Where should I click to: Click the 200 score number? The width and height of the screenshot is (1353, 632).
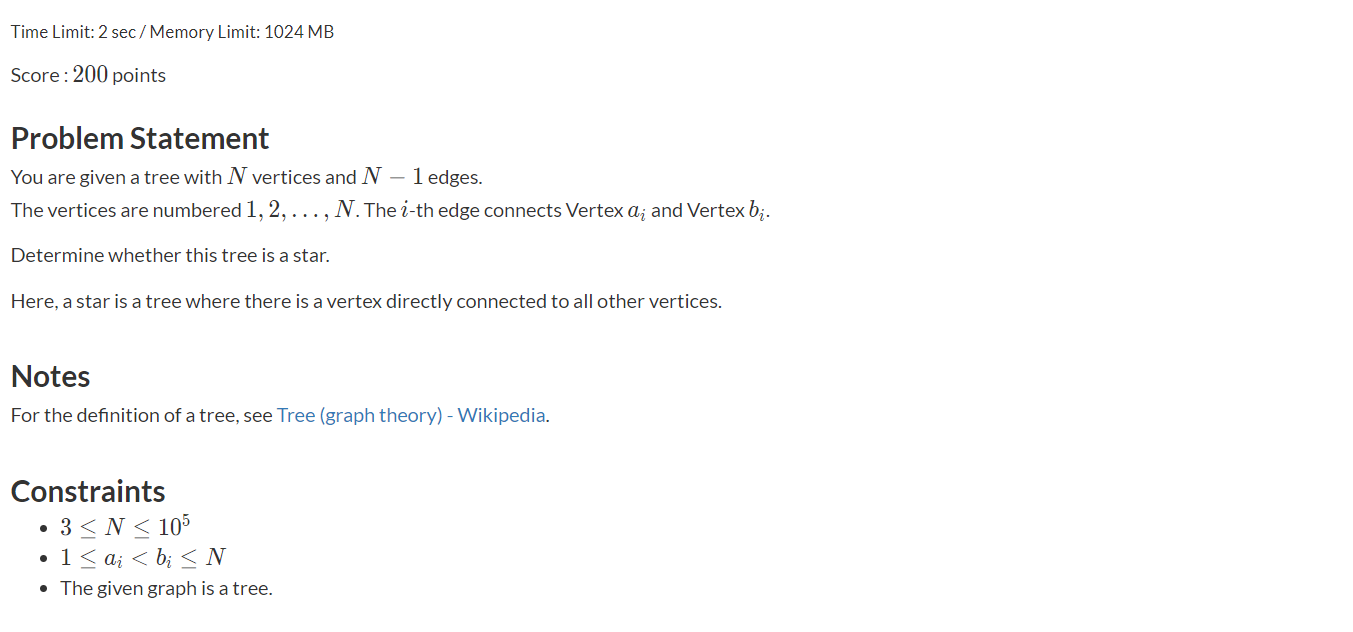[90, 75]
